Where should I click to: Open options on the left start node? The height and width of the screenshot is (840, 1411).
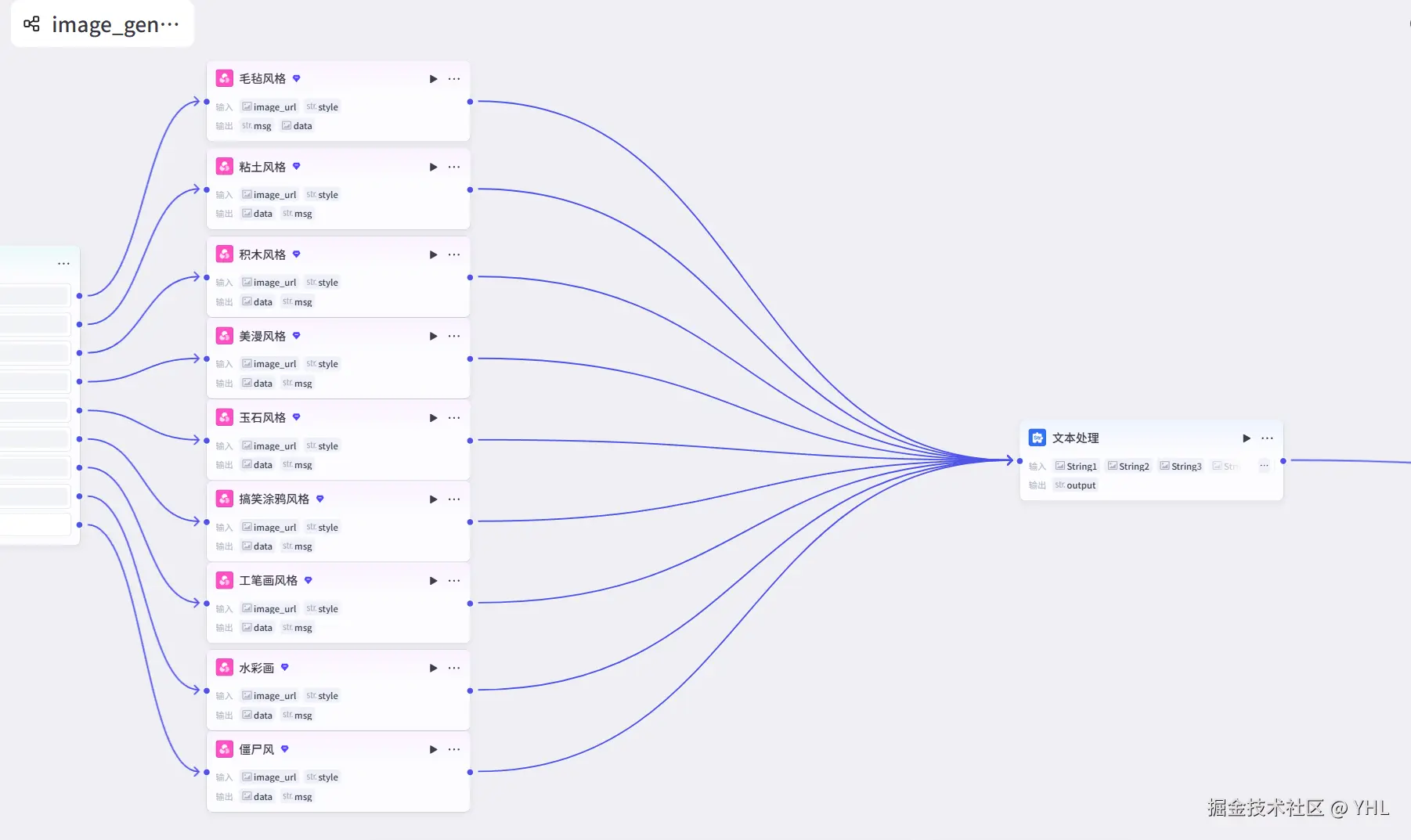coord(64,264)
